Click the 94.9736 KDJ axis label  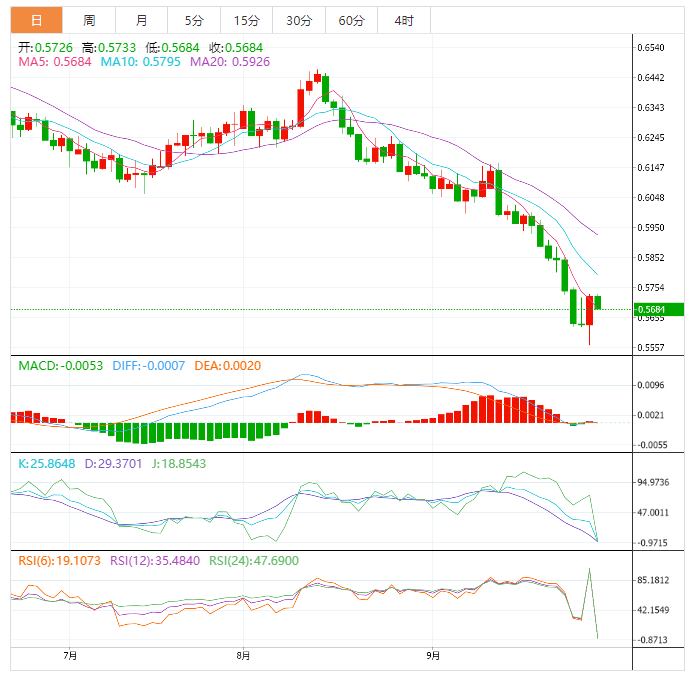[x=653, y=483]
